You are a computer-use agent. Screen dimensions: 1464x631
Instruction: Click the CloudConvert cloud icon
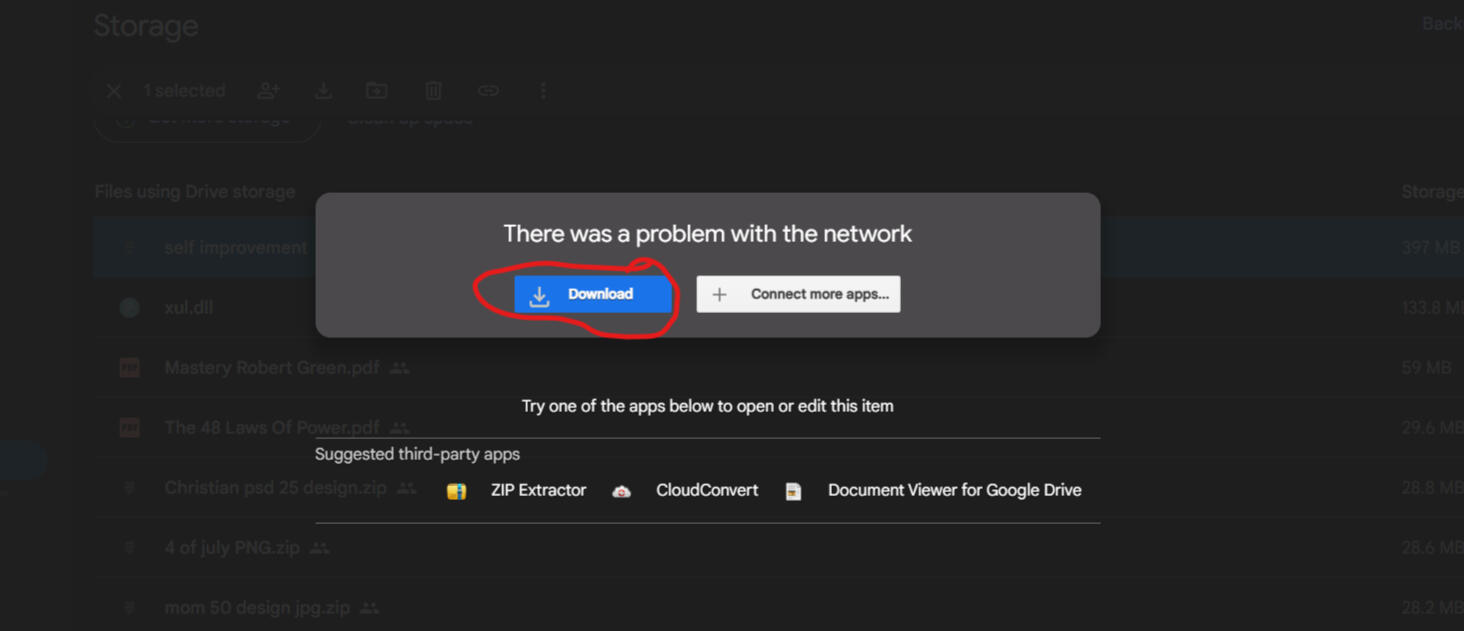pos(621,491)
